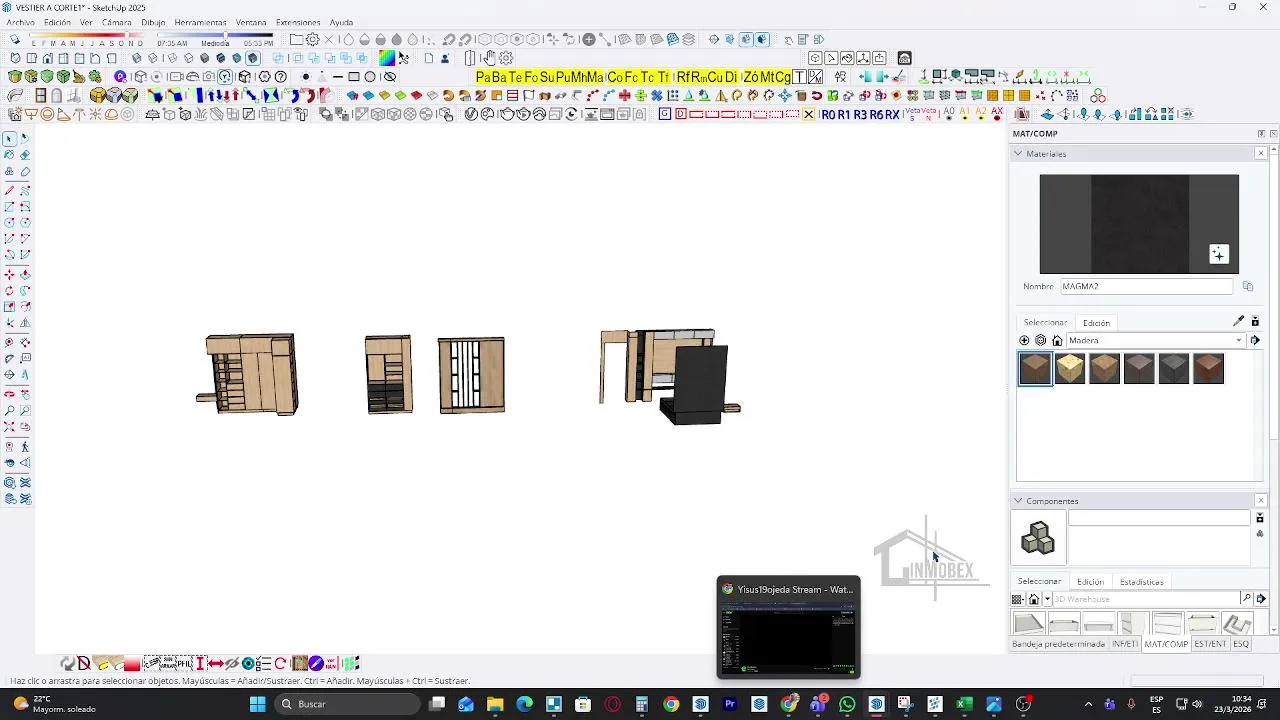Open the In Model home icon in Materiales

pos(1057,340)
